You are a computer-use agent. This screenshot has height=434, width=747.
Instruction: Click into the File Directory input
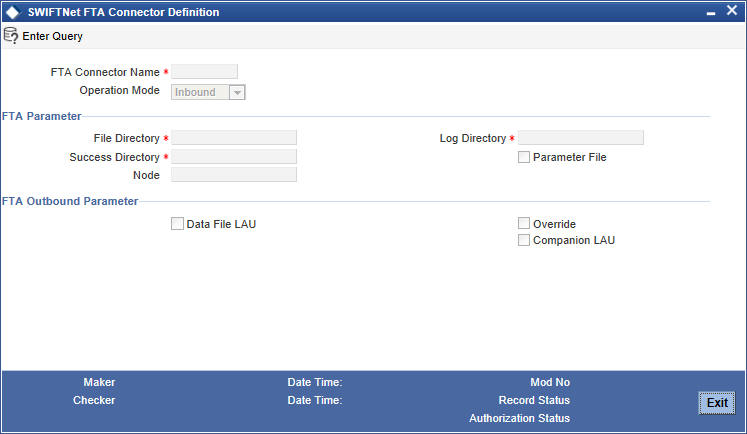tap(233, 138)
